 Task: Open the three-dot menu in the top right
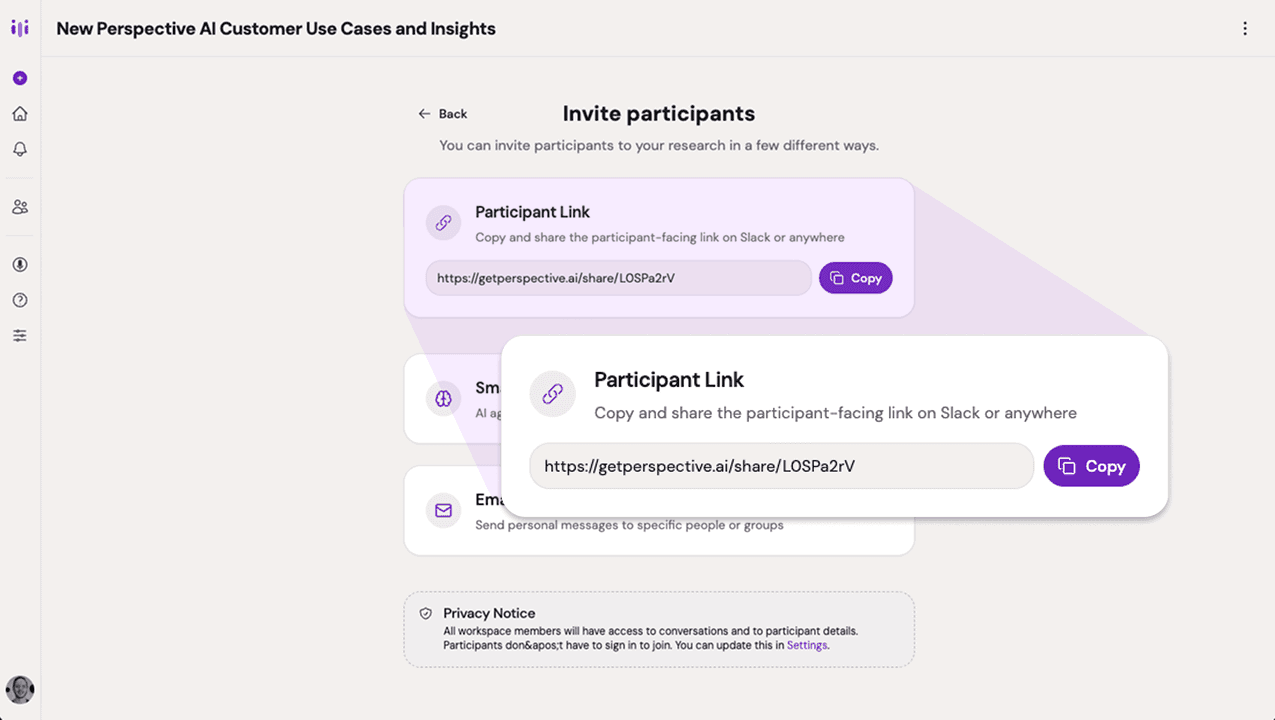tap(1245, 28)
